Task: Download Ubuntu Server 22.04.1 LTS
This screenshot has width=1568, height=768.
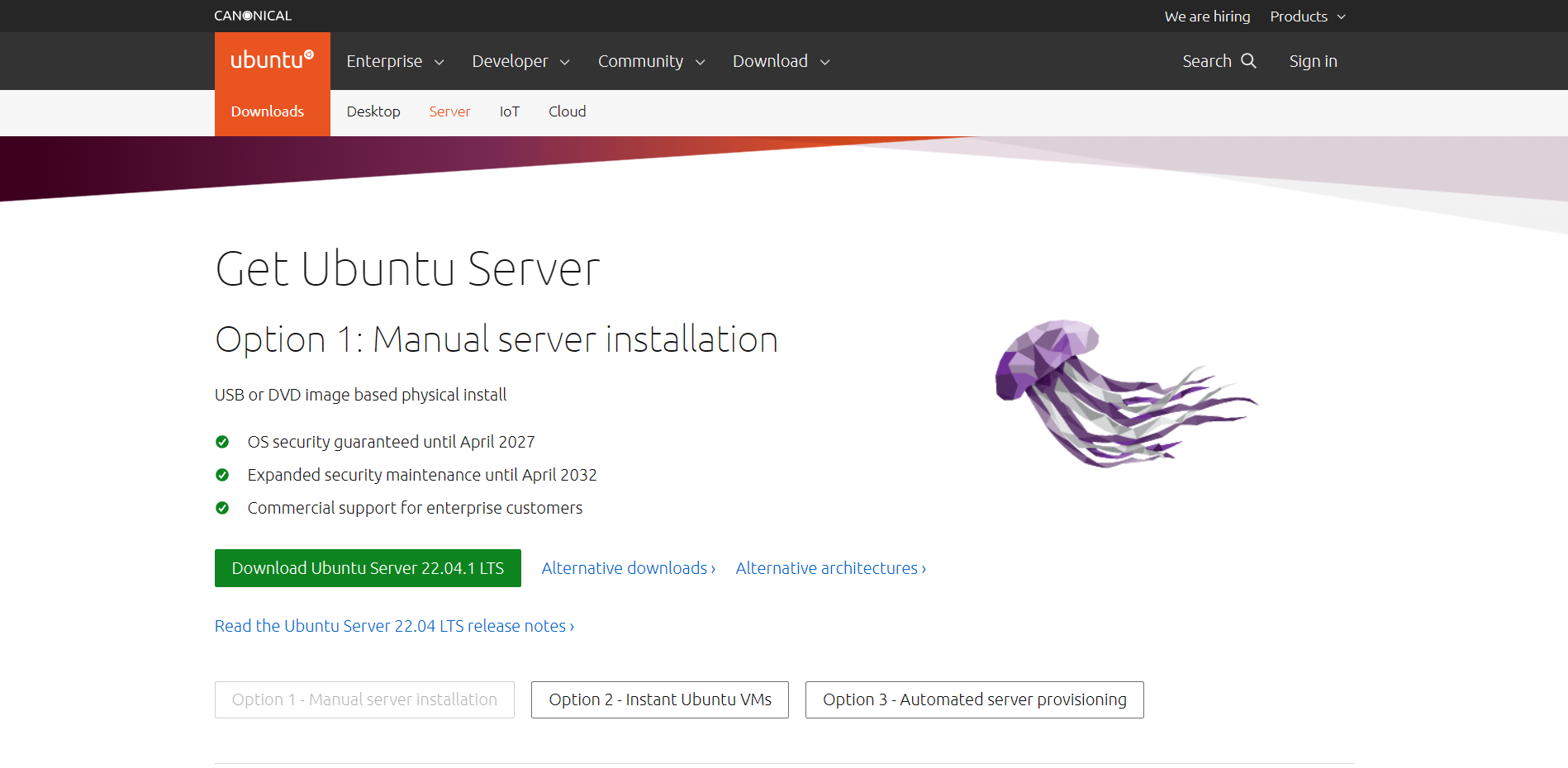Action: (x=368, y=568)
